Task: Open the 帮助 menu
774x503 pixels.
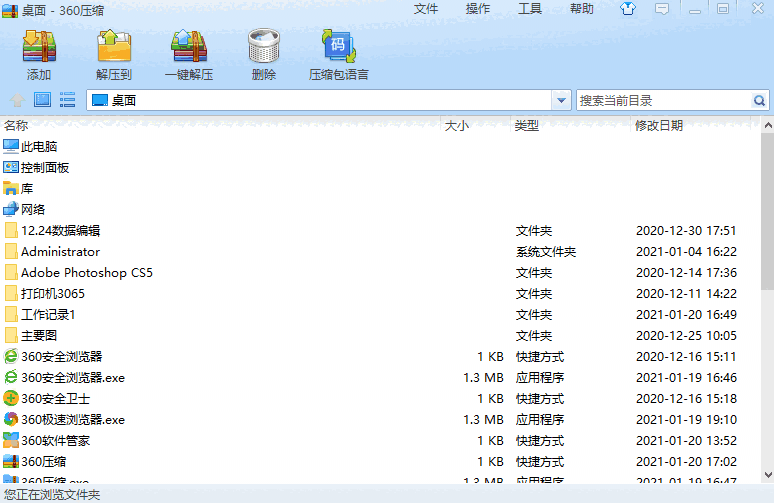Action: point(581,9)
